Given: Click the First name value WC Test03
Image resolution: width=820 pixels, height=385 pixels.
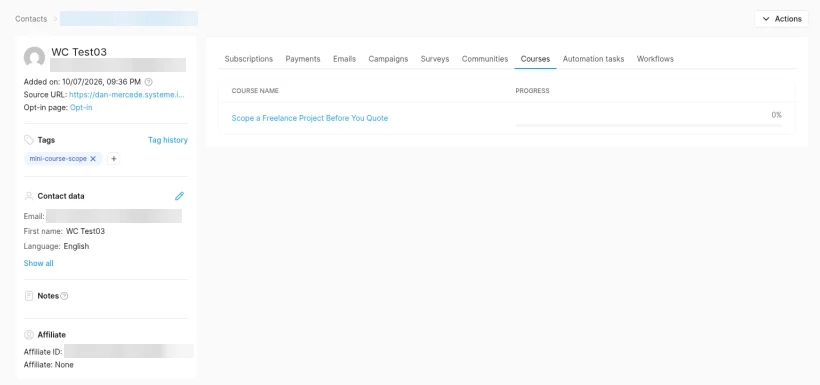Looking at the screenshot, I should [85, 231].
